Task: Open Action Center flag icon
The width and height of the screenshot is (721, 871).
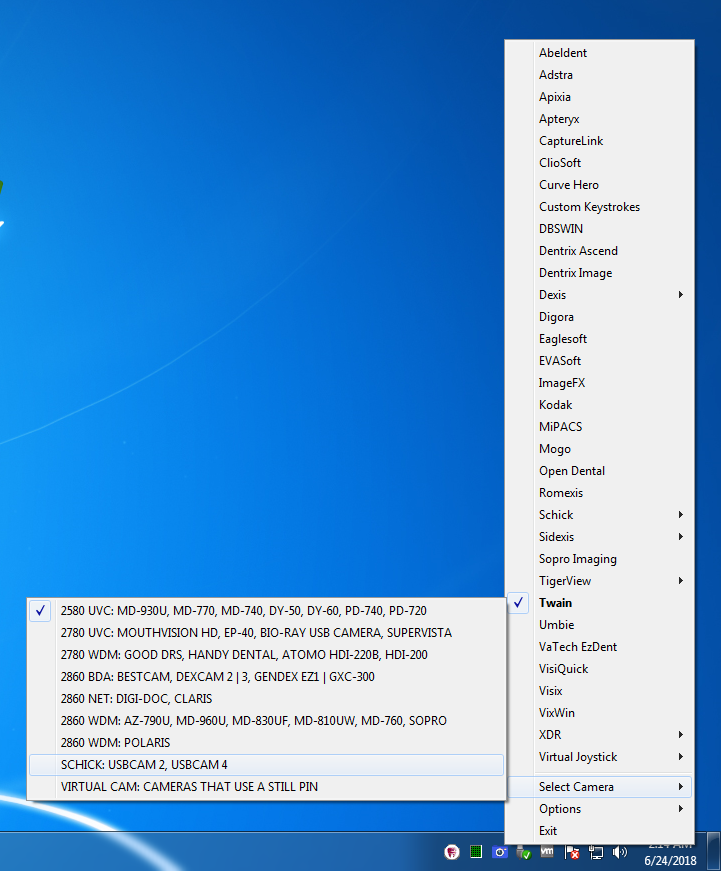Action: point(572,852)
